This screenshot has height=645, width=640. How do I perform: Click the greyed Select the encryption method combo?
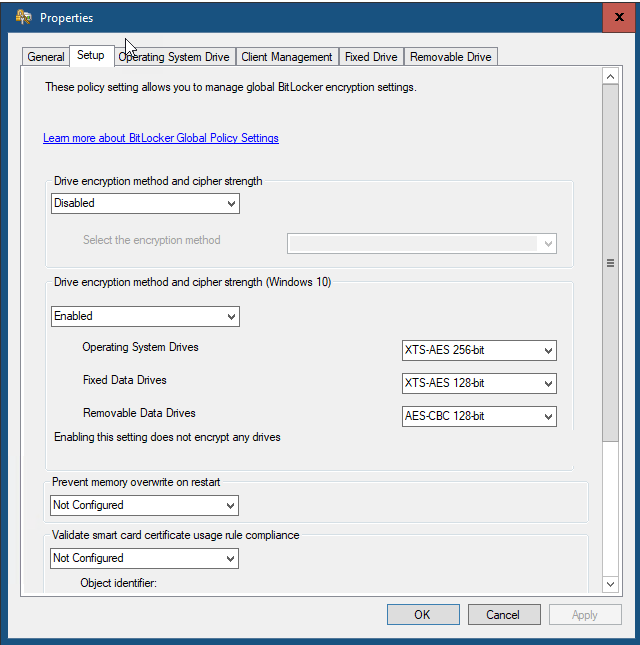pos(422,244)
